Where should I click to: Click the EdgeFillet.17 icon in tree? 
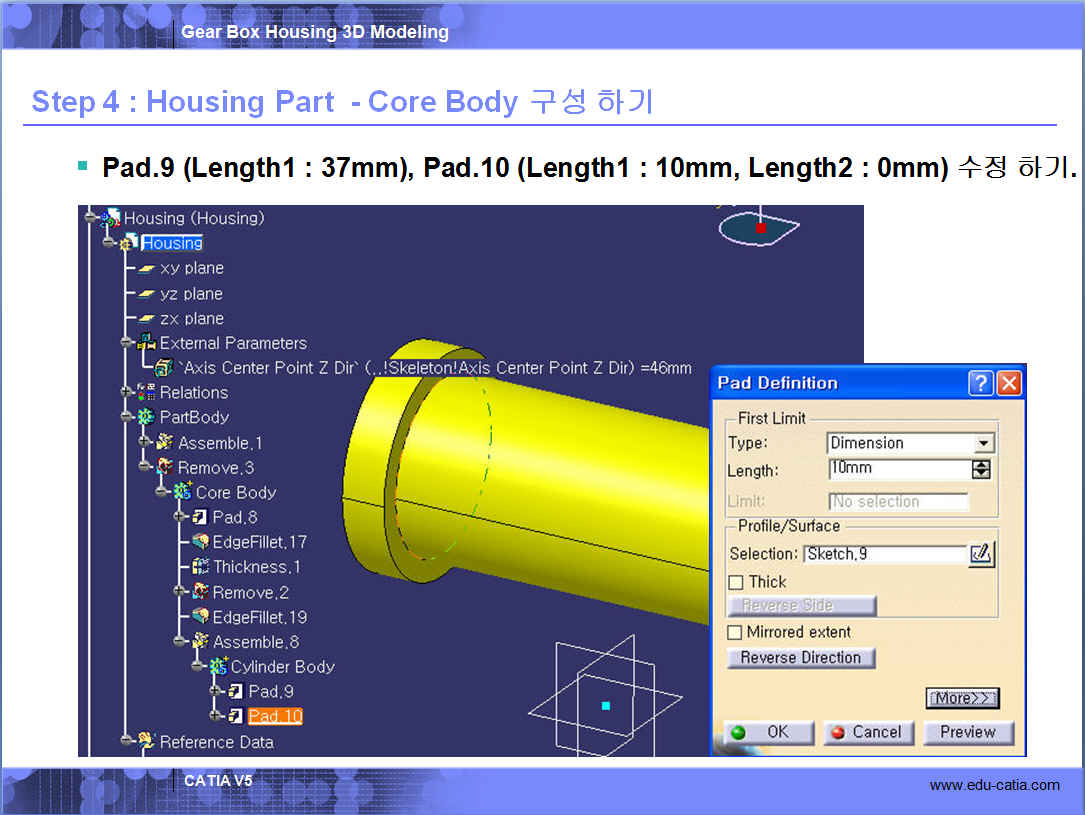(200, 542)
